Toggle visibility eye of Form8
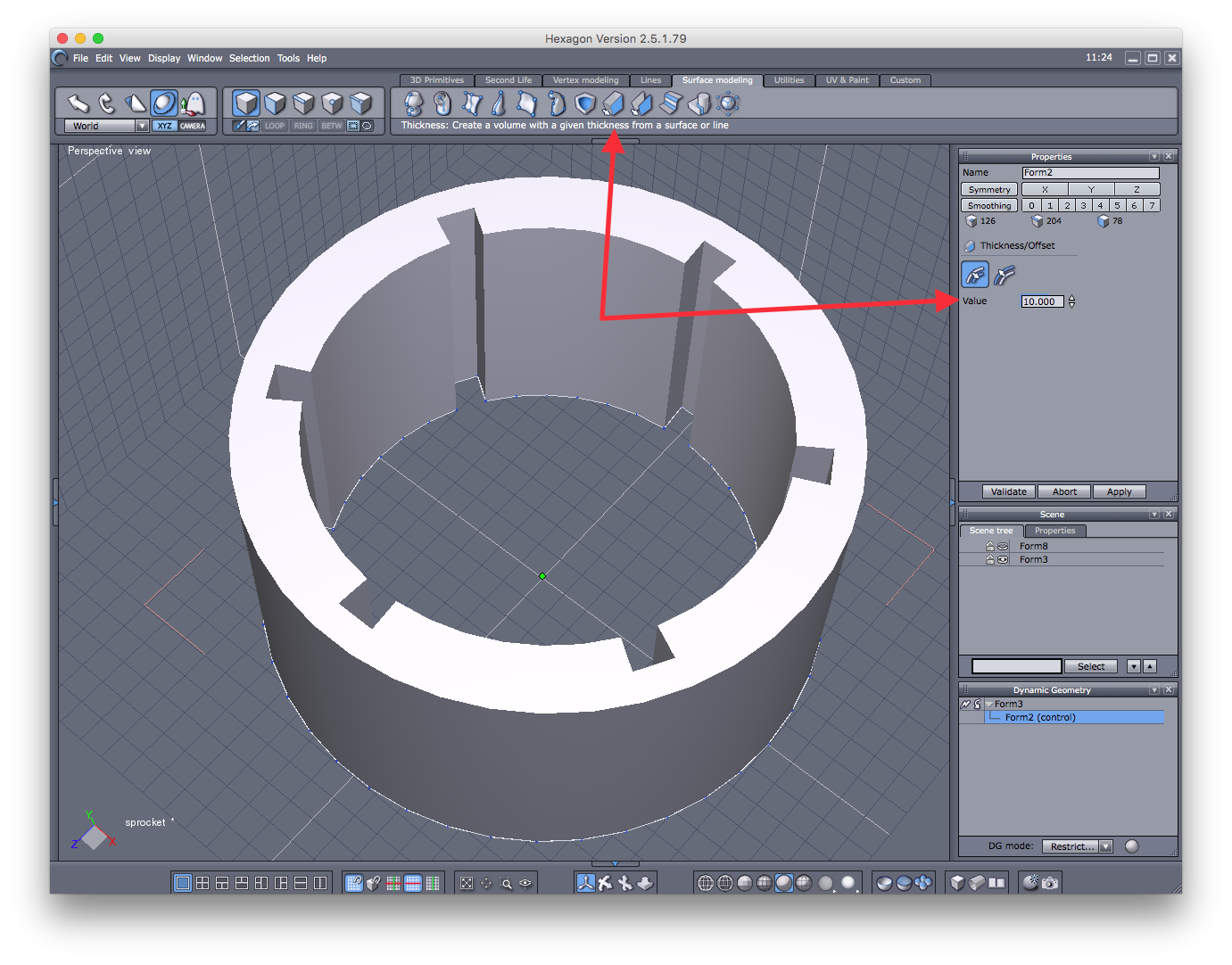 click(x=1003, y=546)
